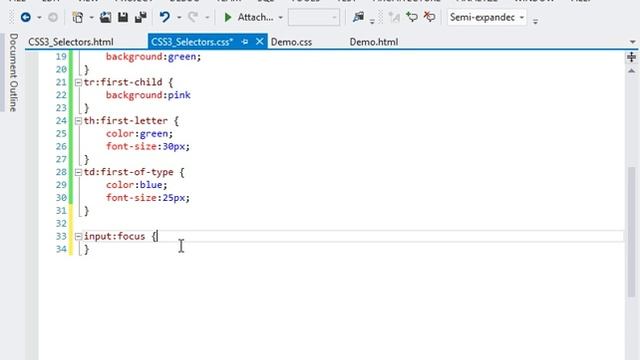Click the 'color:green;' declaration

click(140, 133)
